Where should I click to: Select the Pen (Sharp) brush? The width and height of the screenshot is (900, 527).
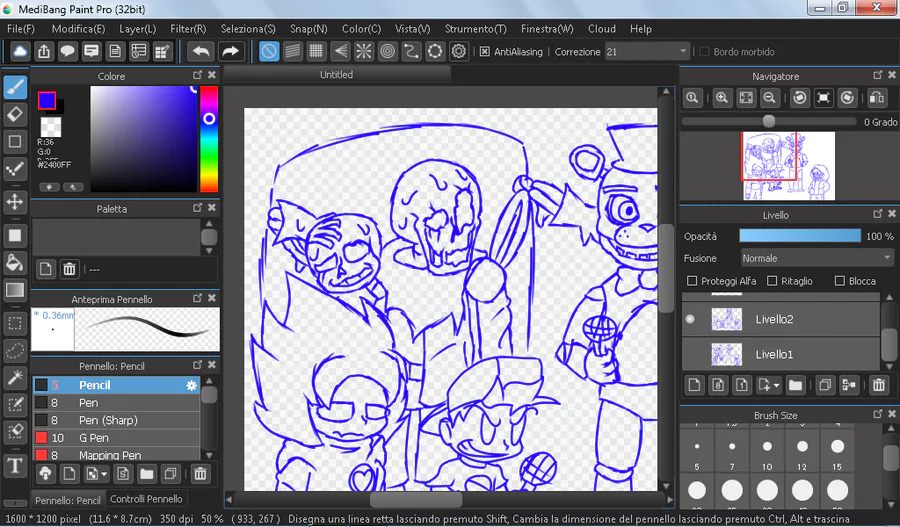[117, 420]
